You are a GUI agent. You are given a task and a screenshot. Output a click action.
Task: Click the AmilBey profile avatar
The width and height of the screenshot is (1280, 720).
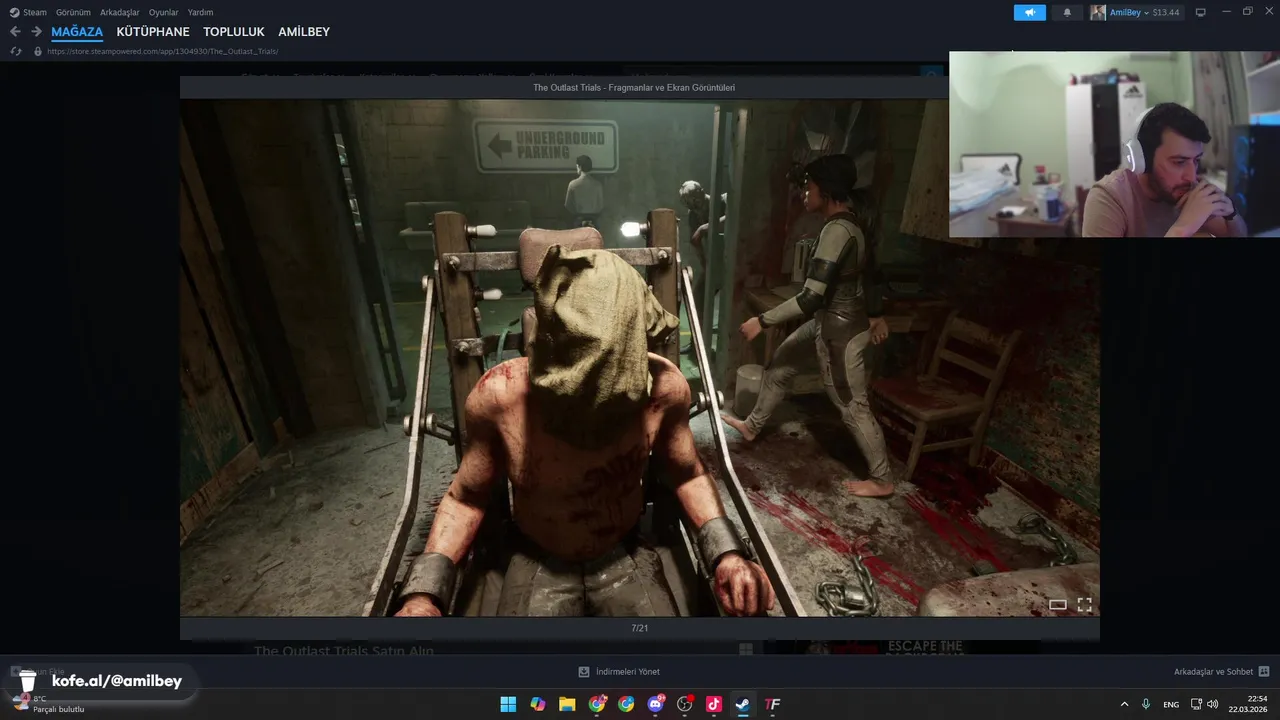1098,12
